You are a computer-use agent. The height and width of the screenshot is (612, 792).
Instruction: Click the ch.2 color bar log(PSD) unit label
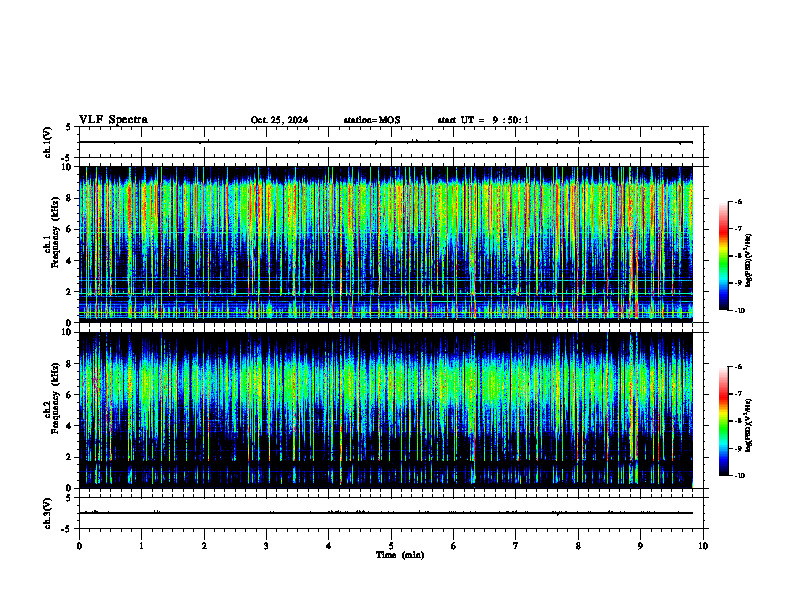[x=749, y=425]
